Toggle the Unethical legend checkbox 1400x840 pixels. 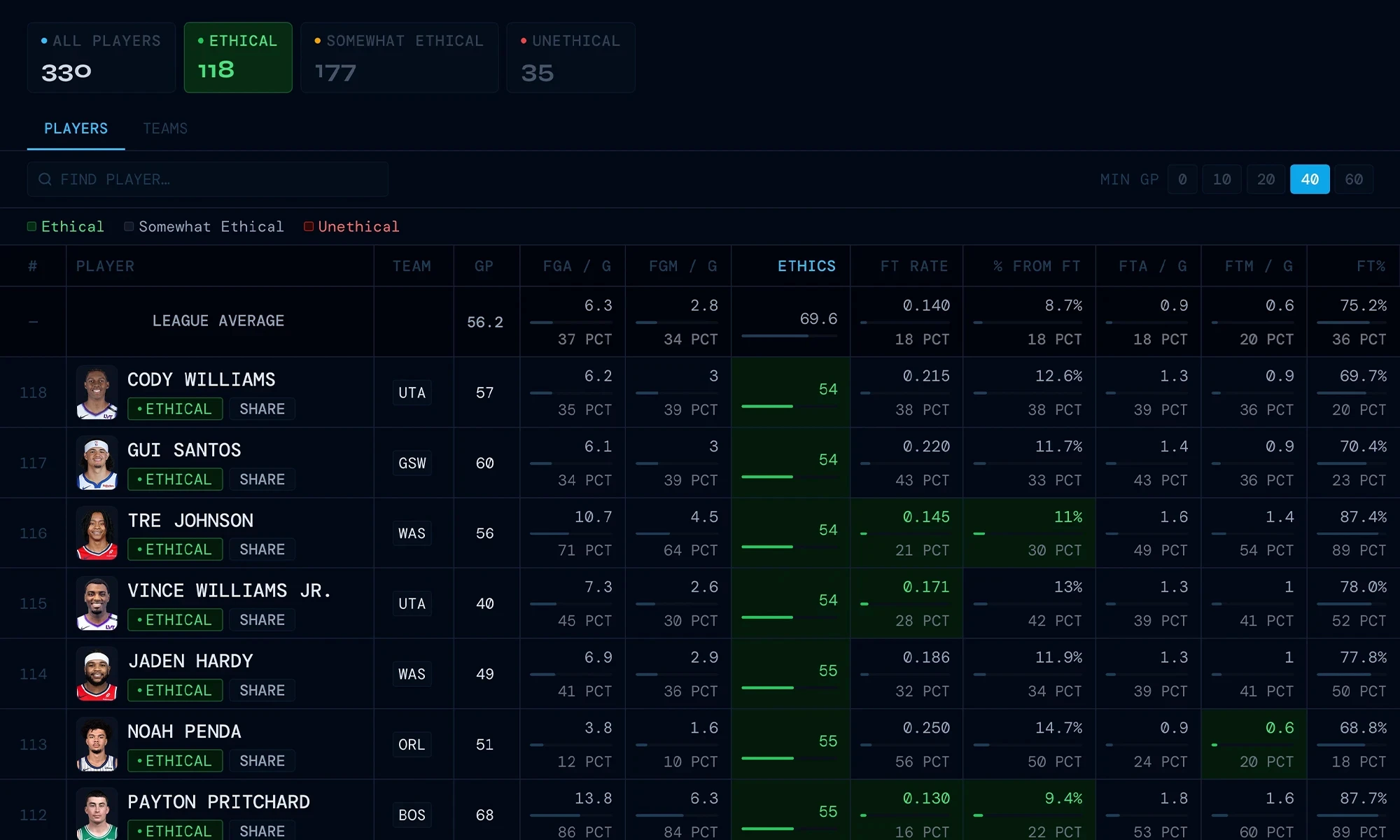click(x=309, y=227)
